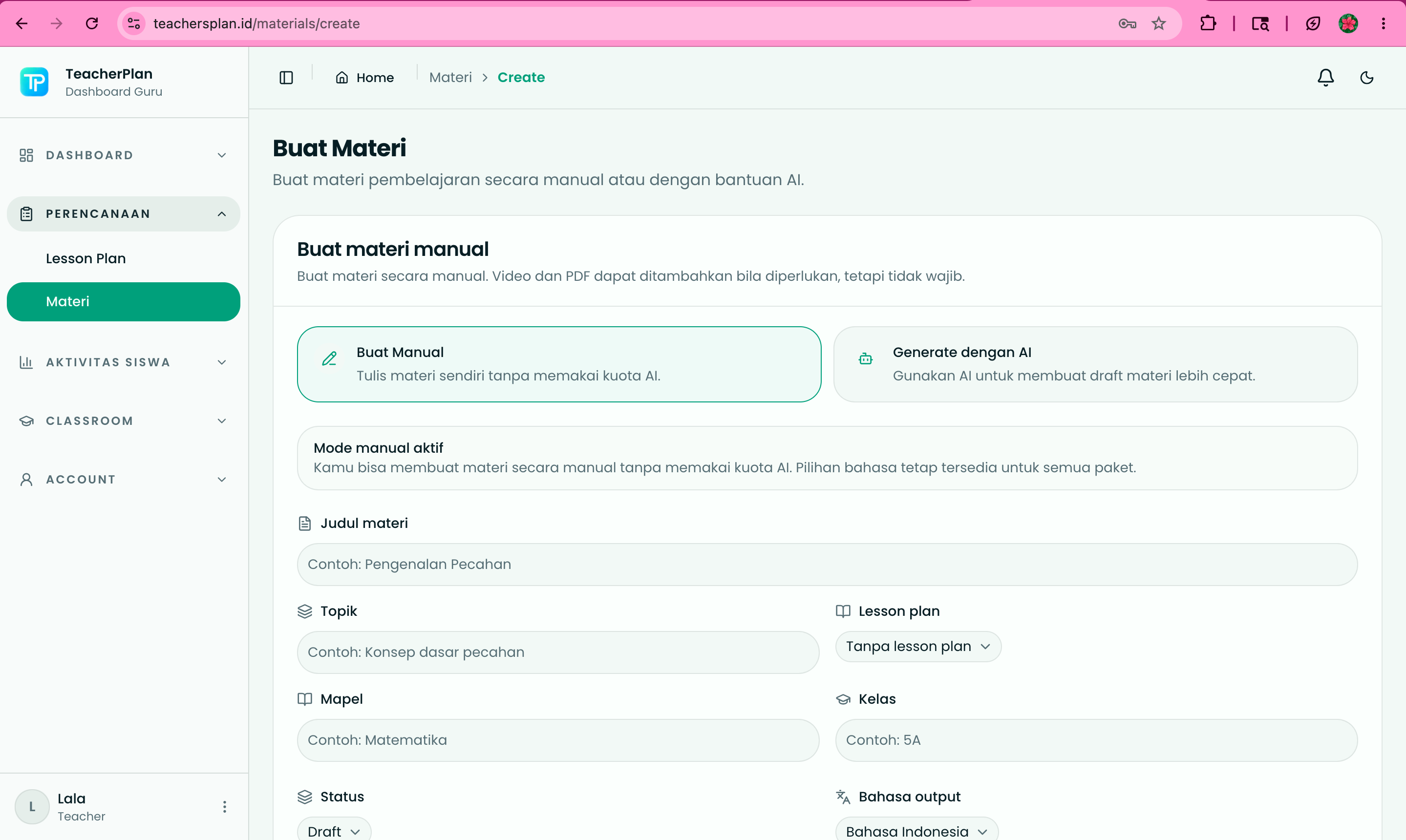Open the Tanpa lesson plan dropdown
This screenshot has height=840, width=1406.
coord(918,647)
